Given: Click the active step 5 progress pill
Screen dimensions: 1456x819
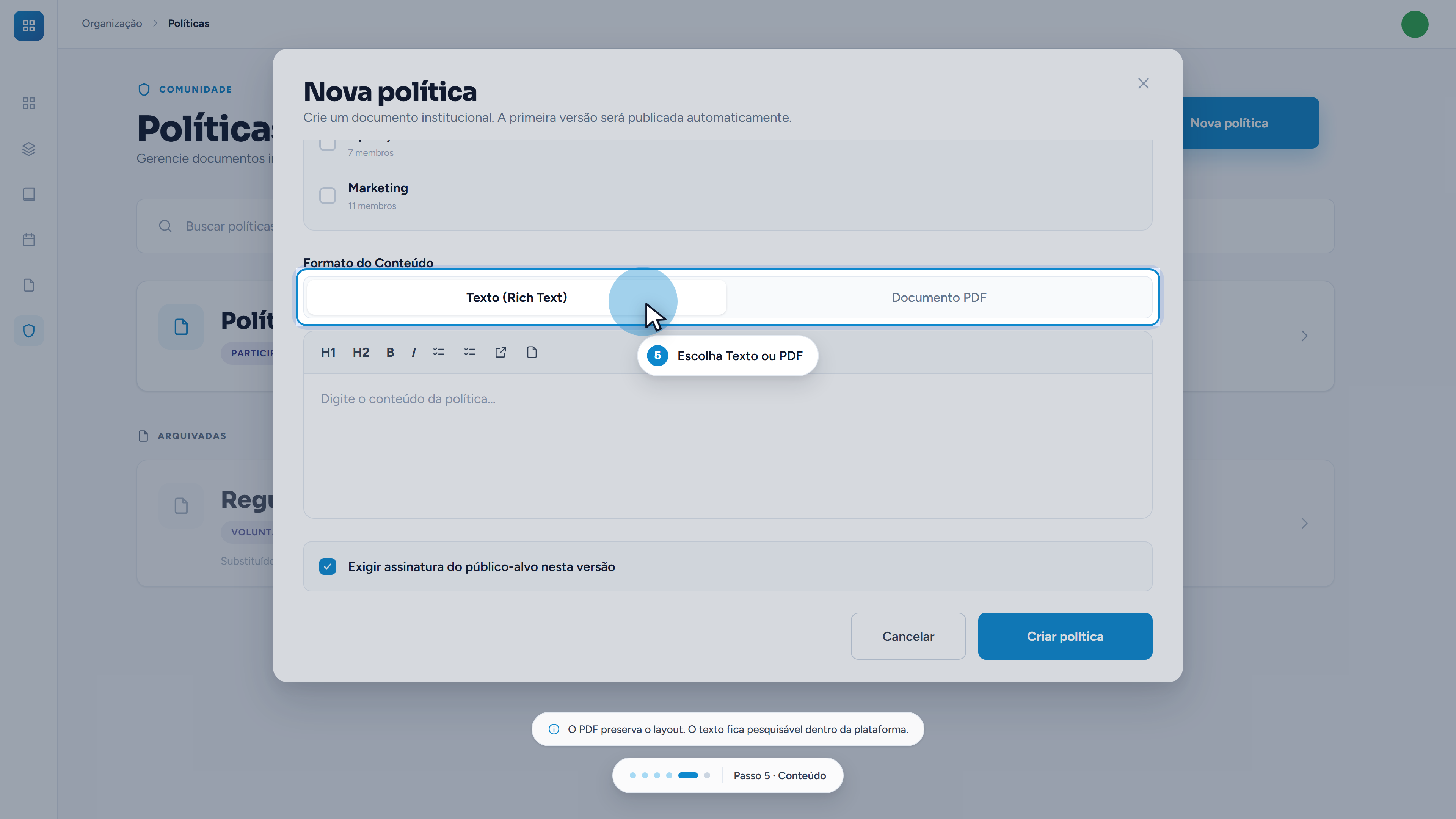Looking at the screenshot, I should (688, 775).
